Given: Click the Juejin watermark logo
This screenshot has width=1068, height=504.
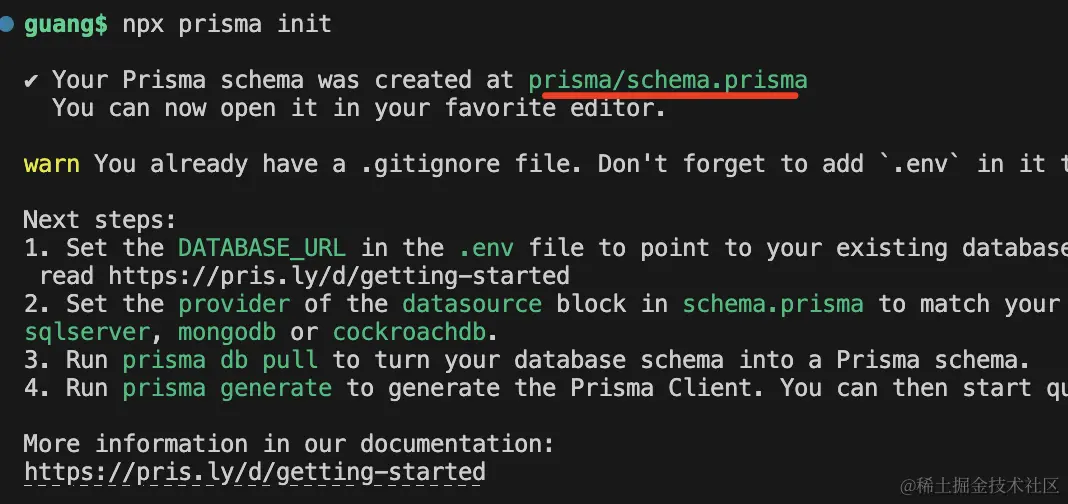Looking at the screenshot, I should tap(909, 486).
